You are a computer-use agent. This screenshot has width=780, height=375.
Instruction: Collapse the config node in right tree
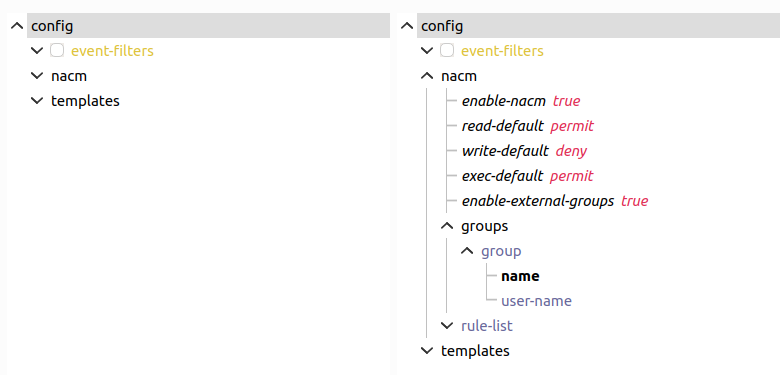pos(407,26)
